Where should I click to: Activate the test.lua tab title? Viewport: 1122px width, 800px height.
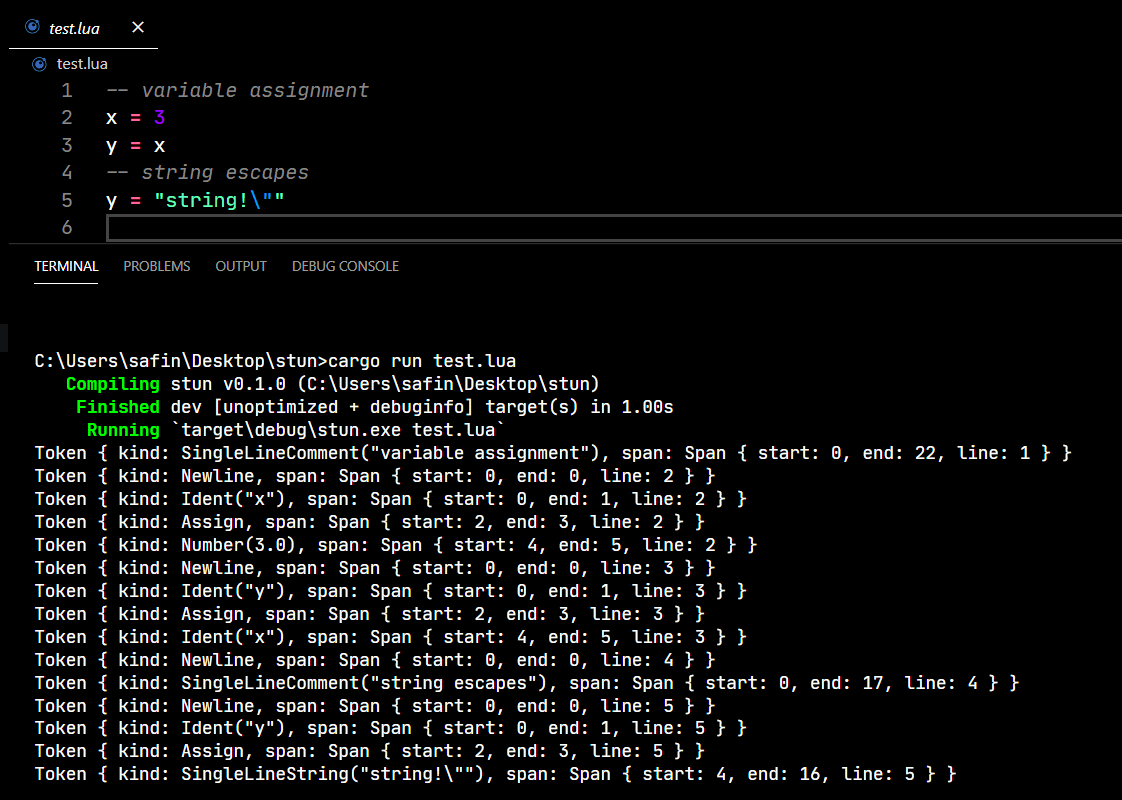(74, 29)
